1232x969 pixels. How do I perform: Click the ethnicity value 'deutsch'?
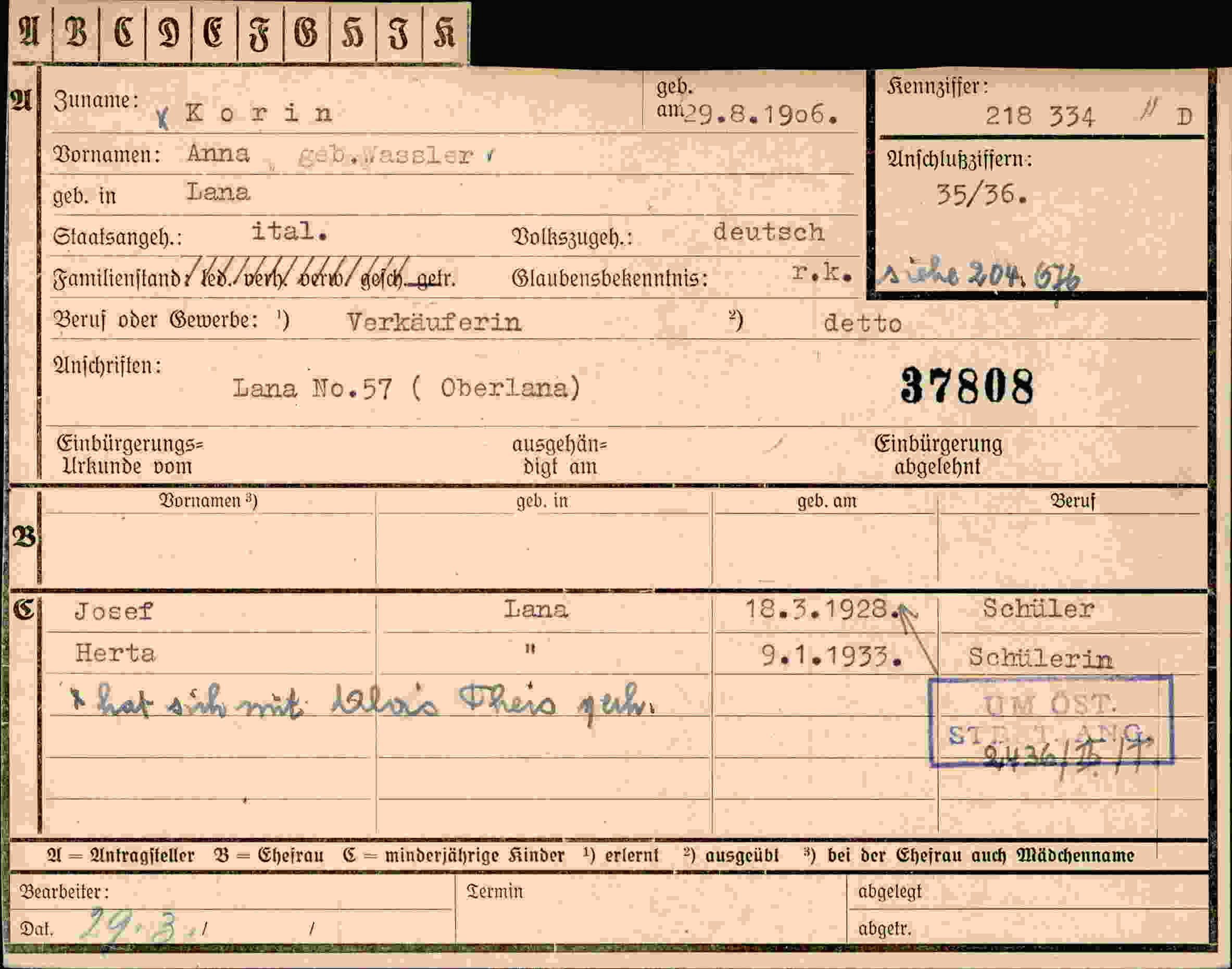769,232
